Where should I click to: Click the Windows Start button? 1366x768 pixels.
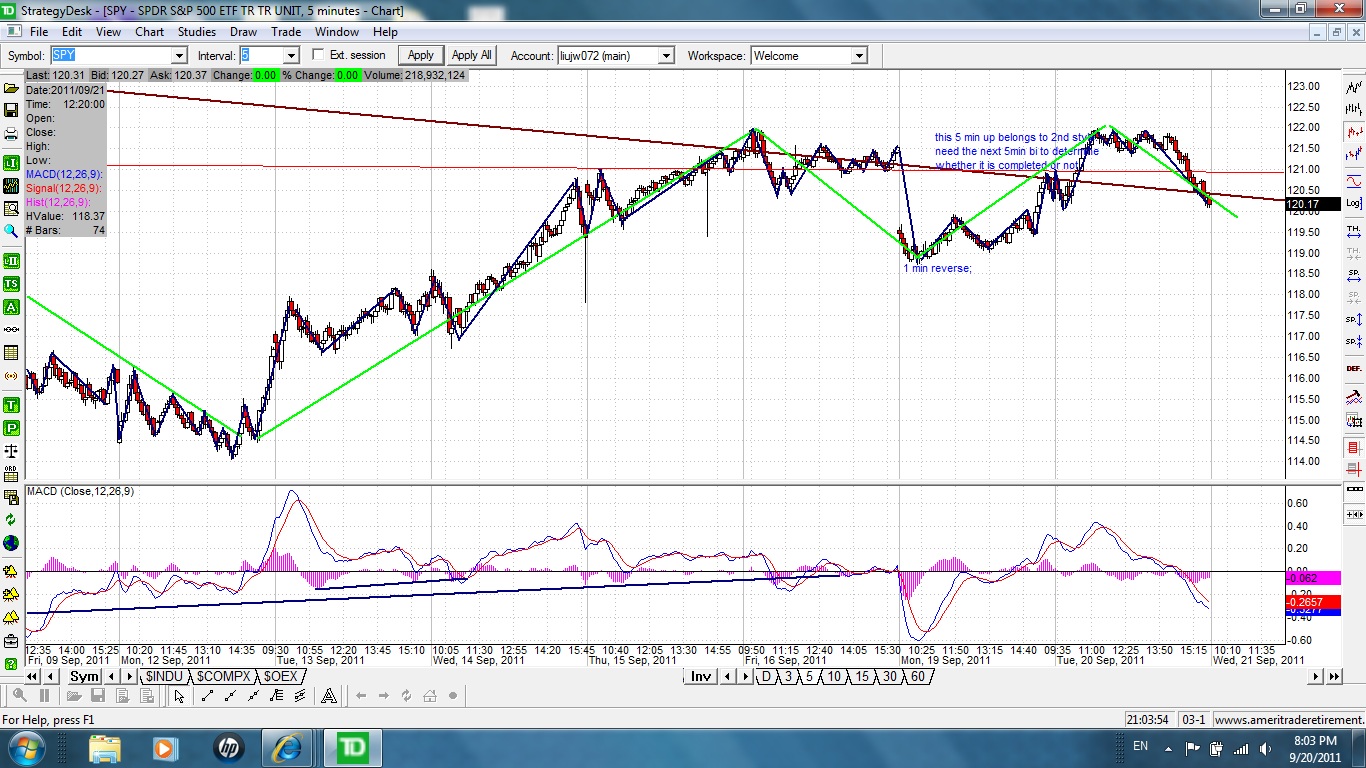coord(25,748)
